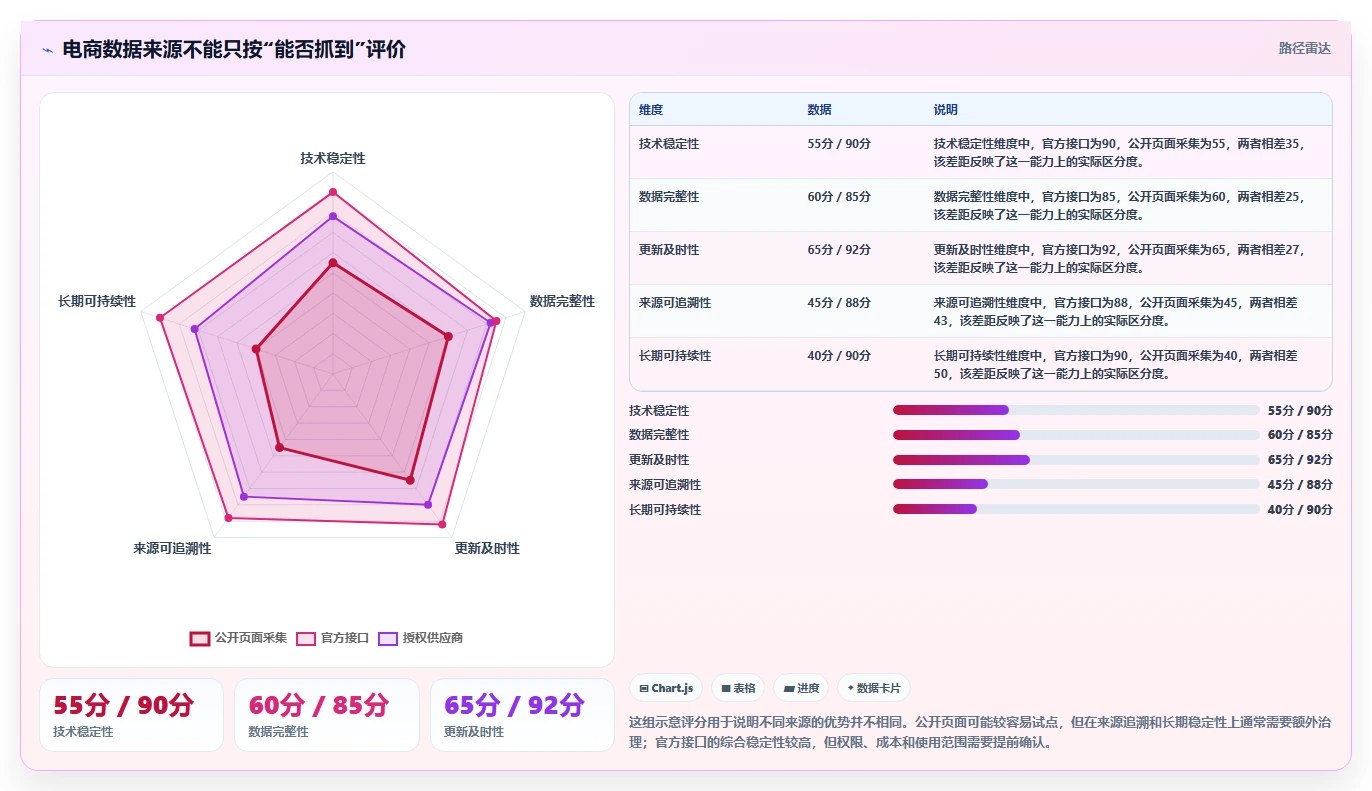The image size is (1372, 791).
Task: Click 公开页面采集 data point on 来源可追溯性 axis
Action: [279, 448]
